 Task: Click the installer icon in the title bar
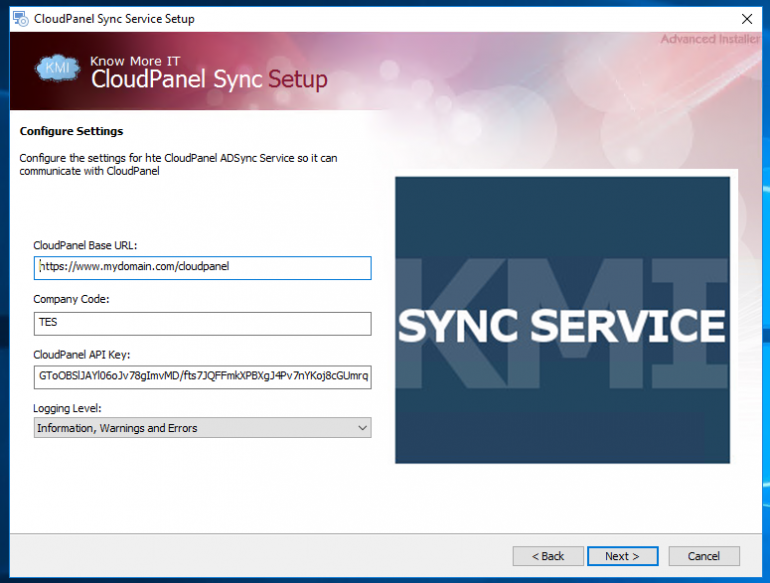(x=21, y=19)
